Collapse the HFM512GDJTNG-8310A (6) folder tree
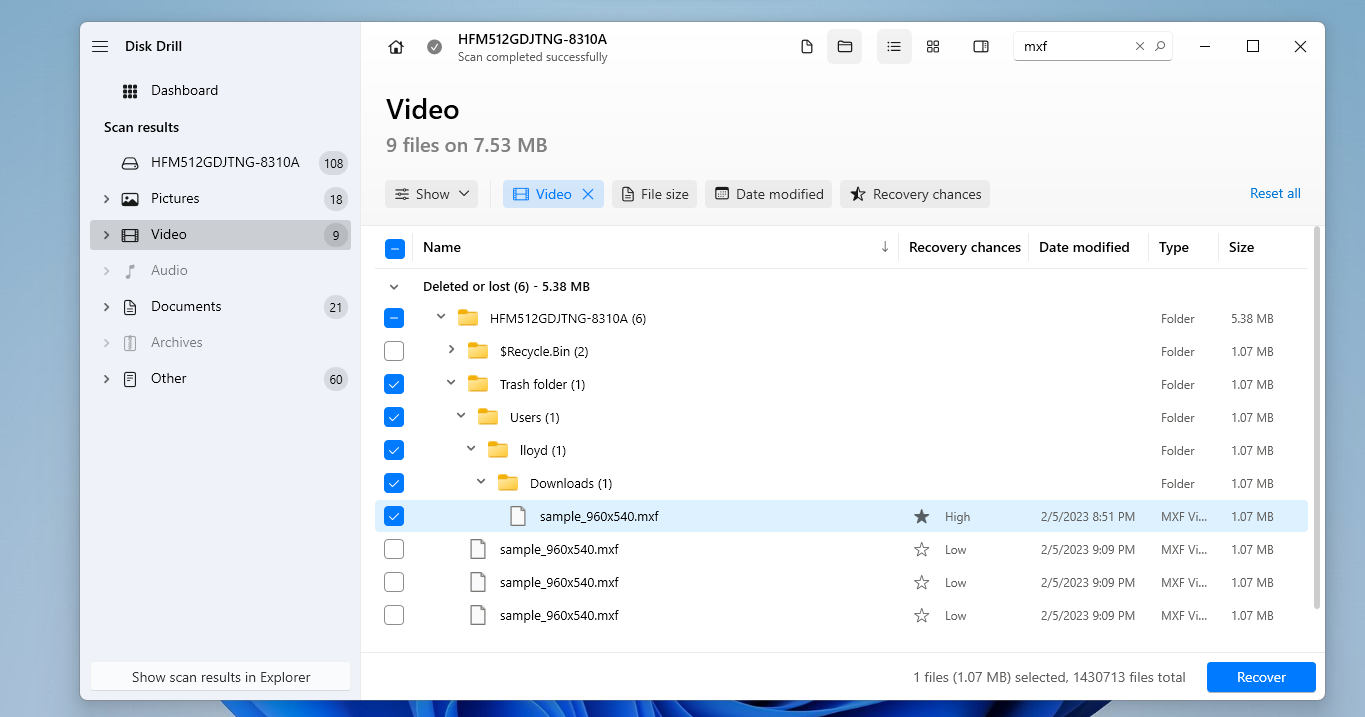Viewport: 1365px width, 717px height. [x=441, y=317]
